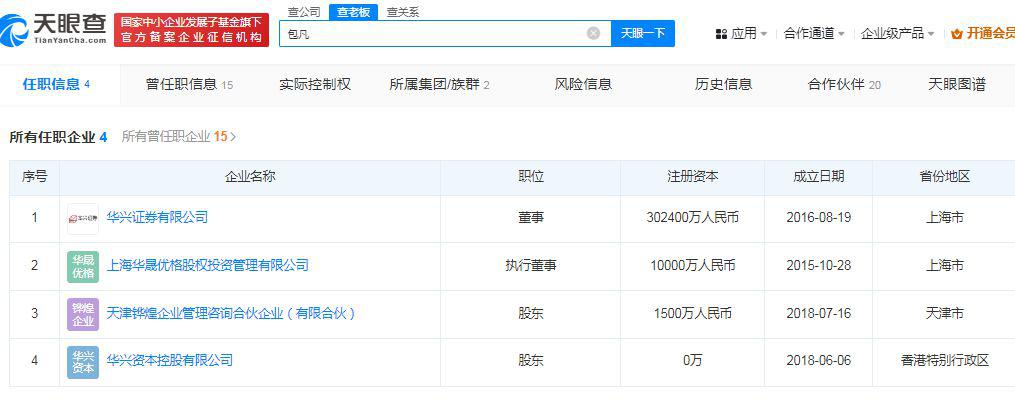
Task: Click the 注册资本 column header
Action: coord(693,177)
